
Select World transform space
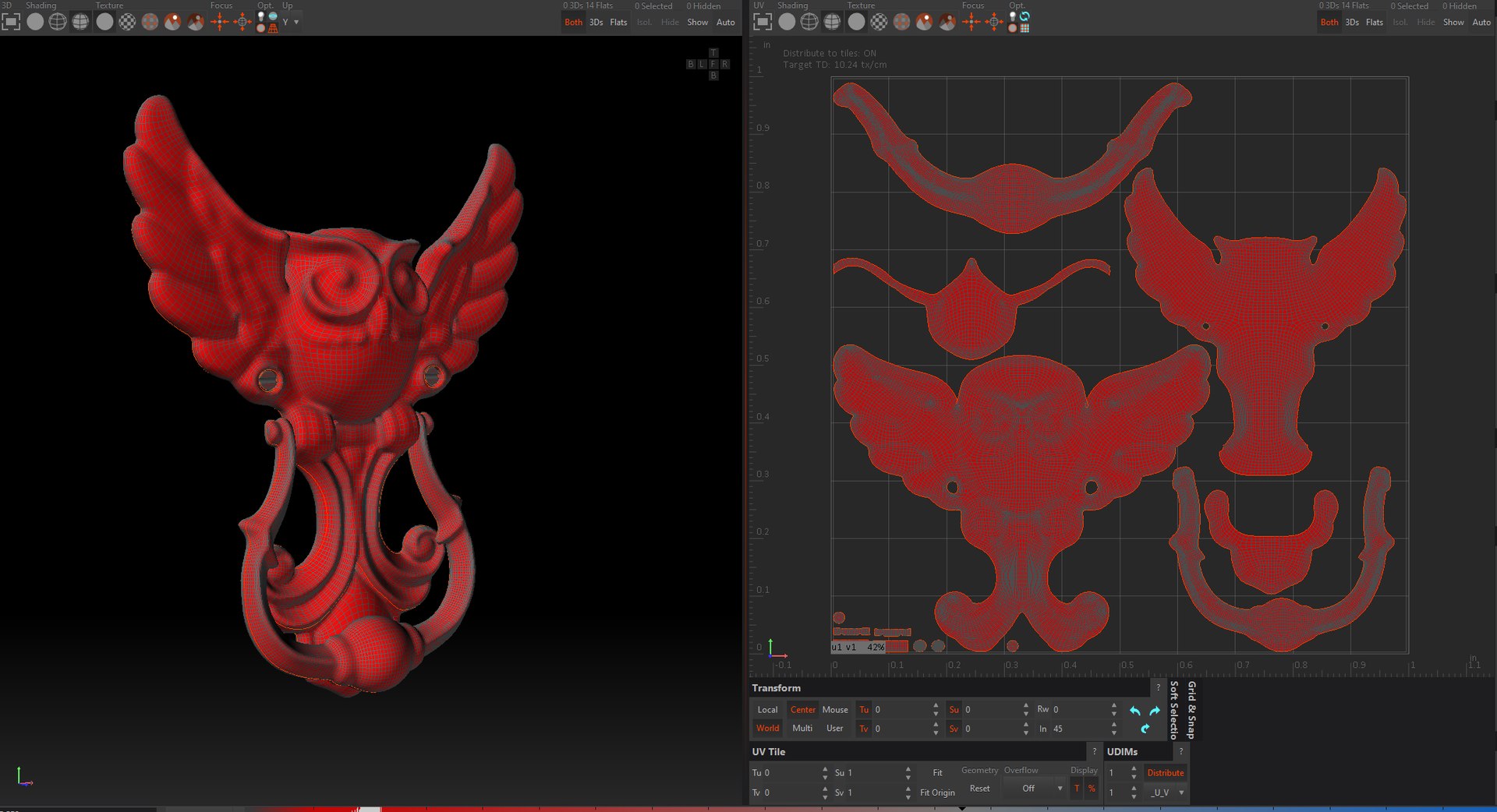point(767,729)
